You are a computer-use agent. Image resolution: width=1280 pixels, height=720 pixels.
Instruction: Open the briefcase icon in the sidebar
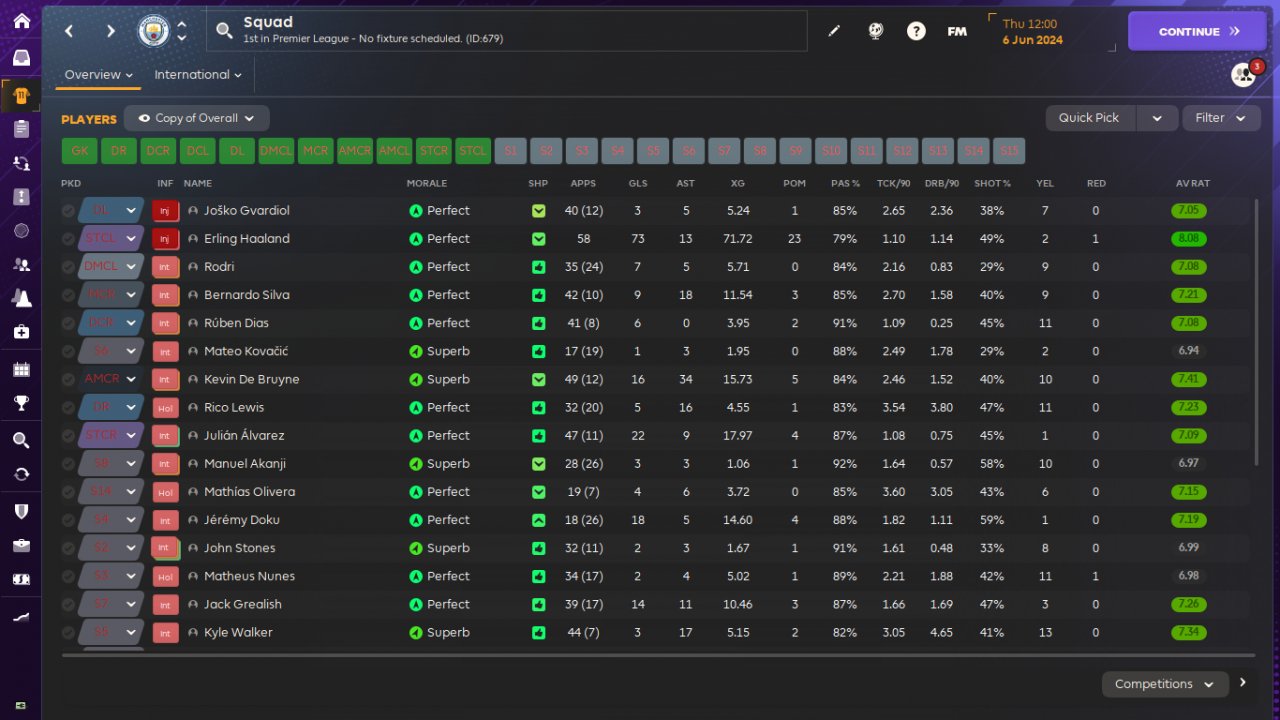pyautogui.click(x=21, y=545)
